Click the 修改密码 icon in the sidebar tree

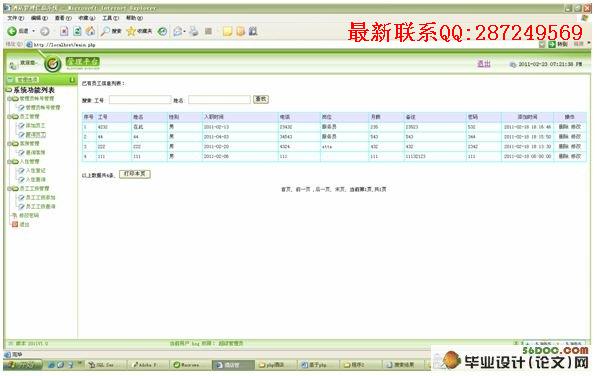point(14,215)
